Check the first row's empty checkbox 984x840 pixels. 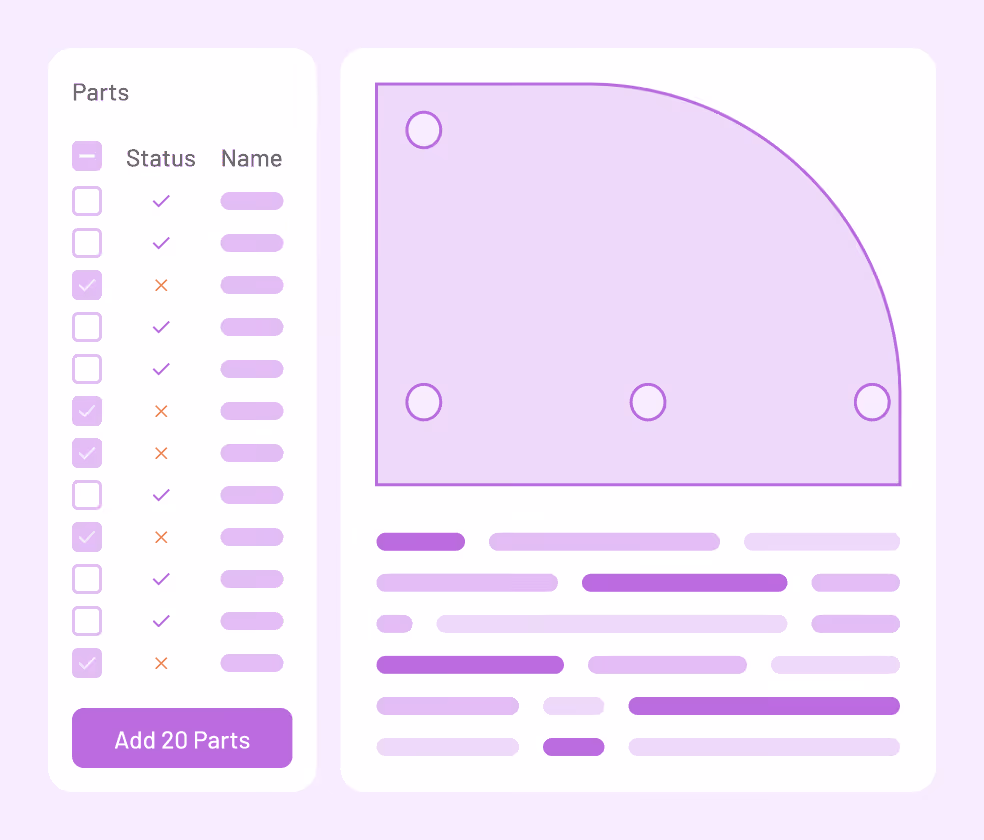point(87,201)
